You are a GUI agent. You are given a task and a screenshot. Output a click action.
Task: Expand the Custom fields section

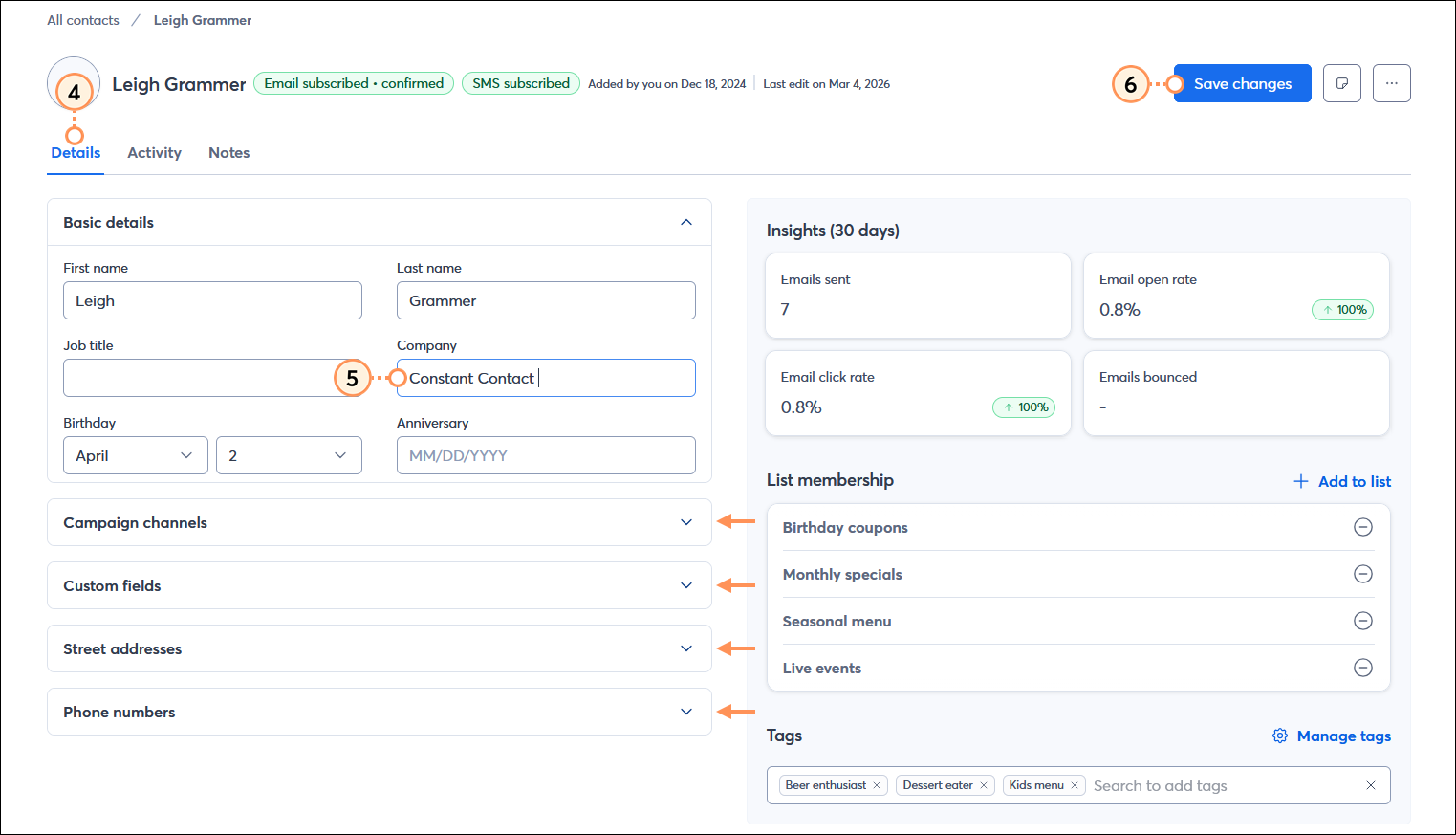click(x=686, y=585)
